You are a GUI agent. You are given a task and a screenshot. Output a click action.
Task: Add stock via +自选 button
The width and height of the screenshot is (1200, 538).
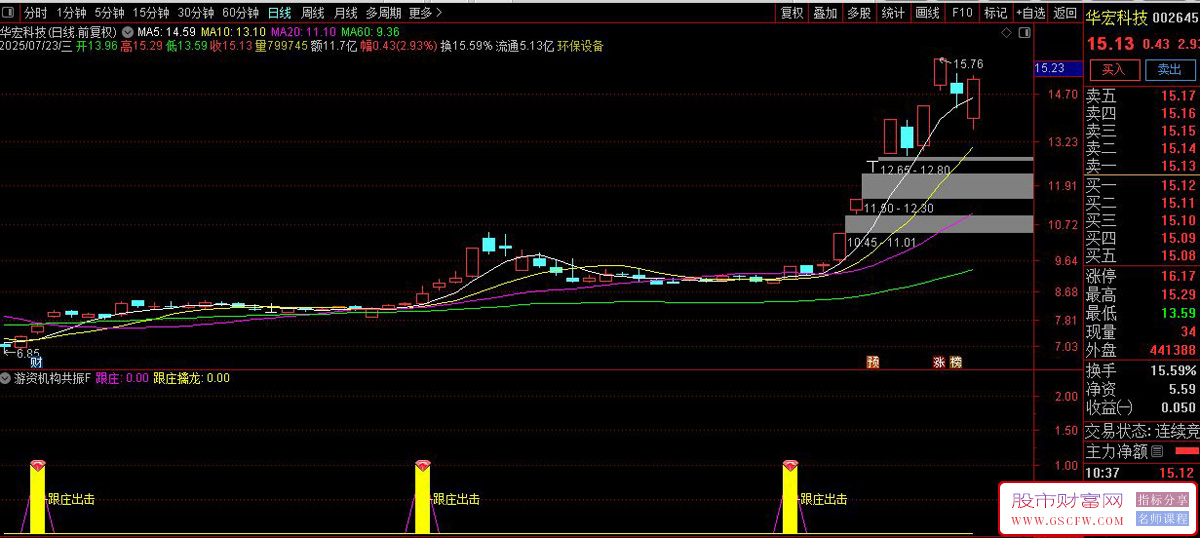1030,13
